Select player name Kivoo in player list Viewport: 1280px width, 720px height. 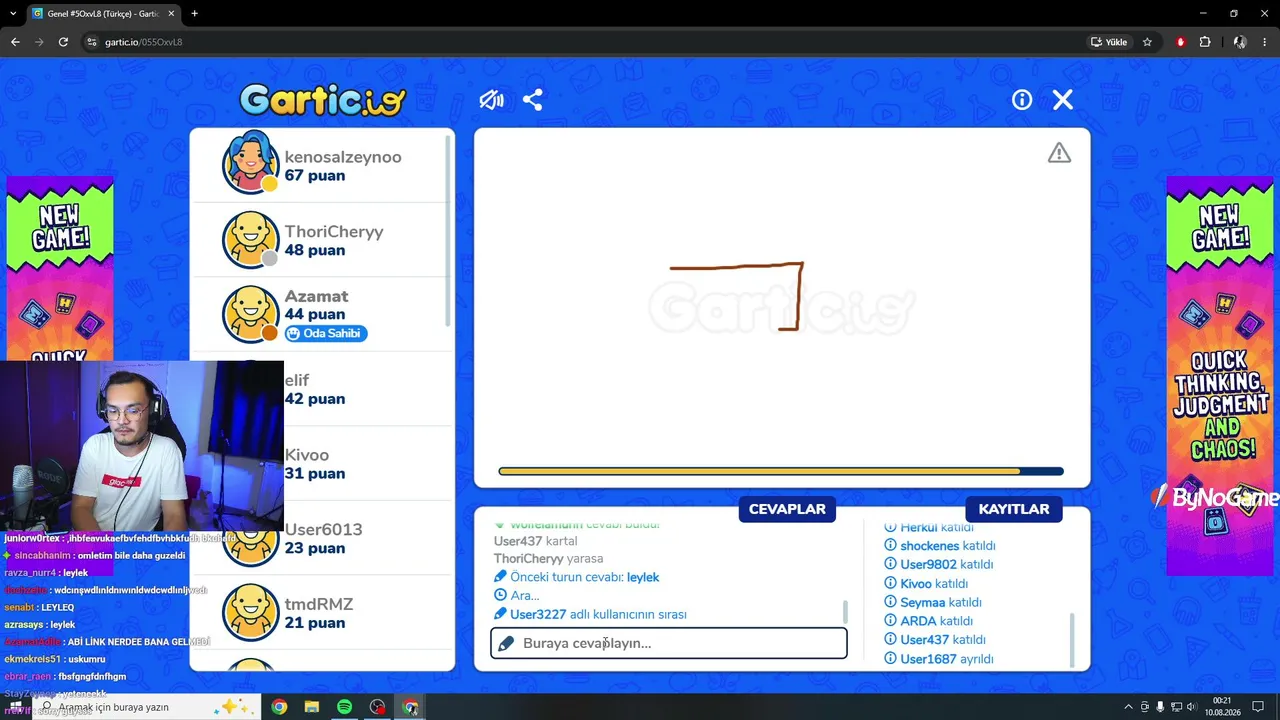307,455
